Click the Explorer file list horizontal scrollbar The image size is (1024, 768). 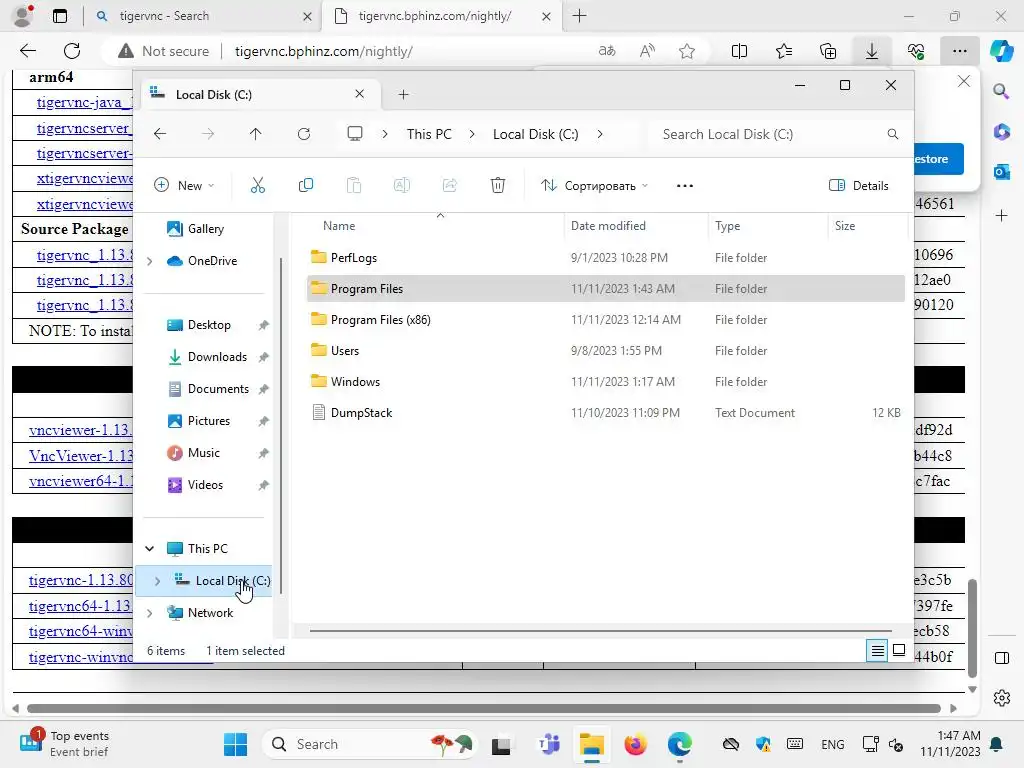pyautogui.click(x=601, y=631)
